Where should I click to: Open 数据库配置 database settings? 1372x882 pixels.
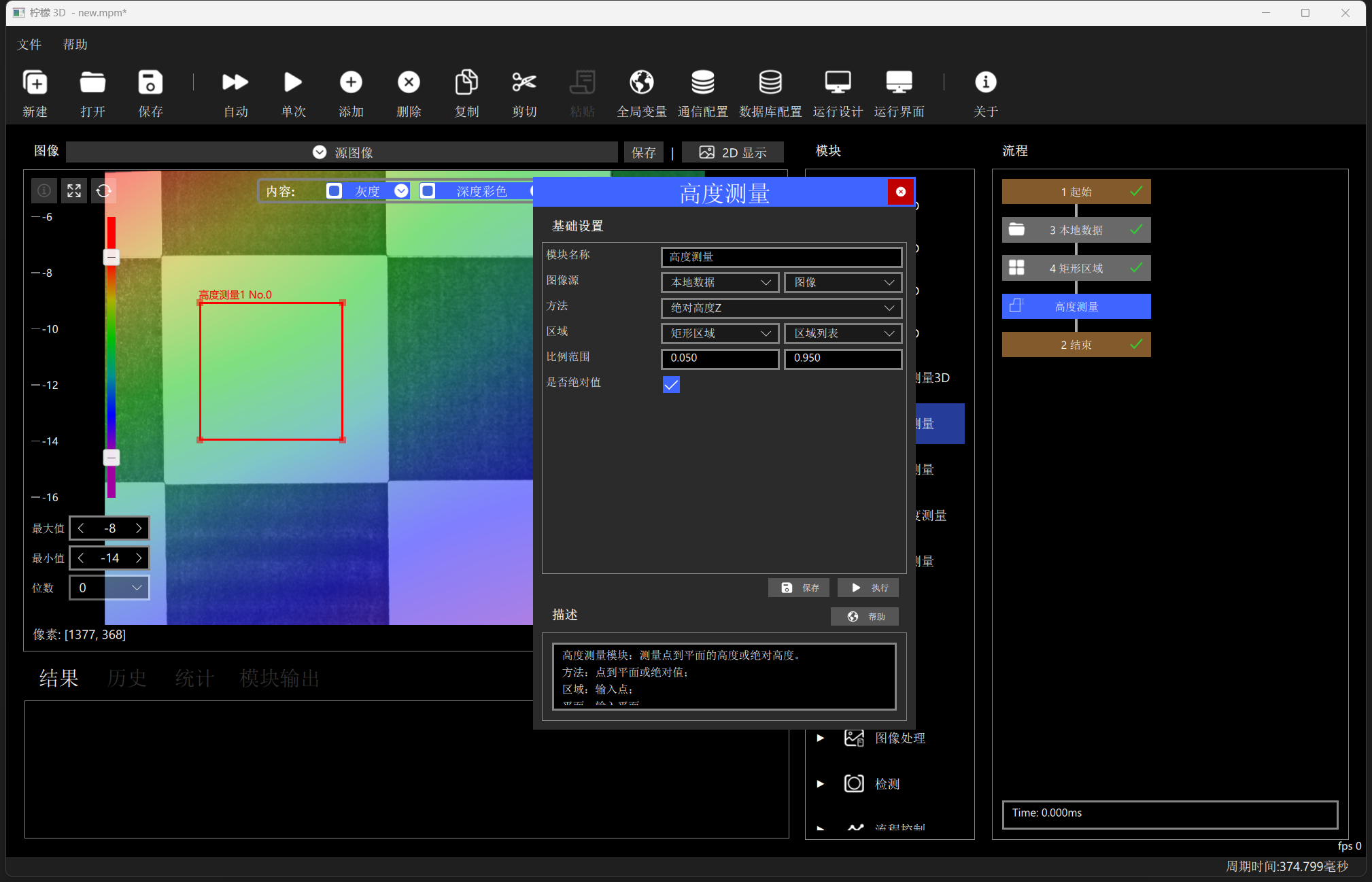(x=770, y=83)
